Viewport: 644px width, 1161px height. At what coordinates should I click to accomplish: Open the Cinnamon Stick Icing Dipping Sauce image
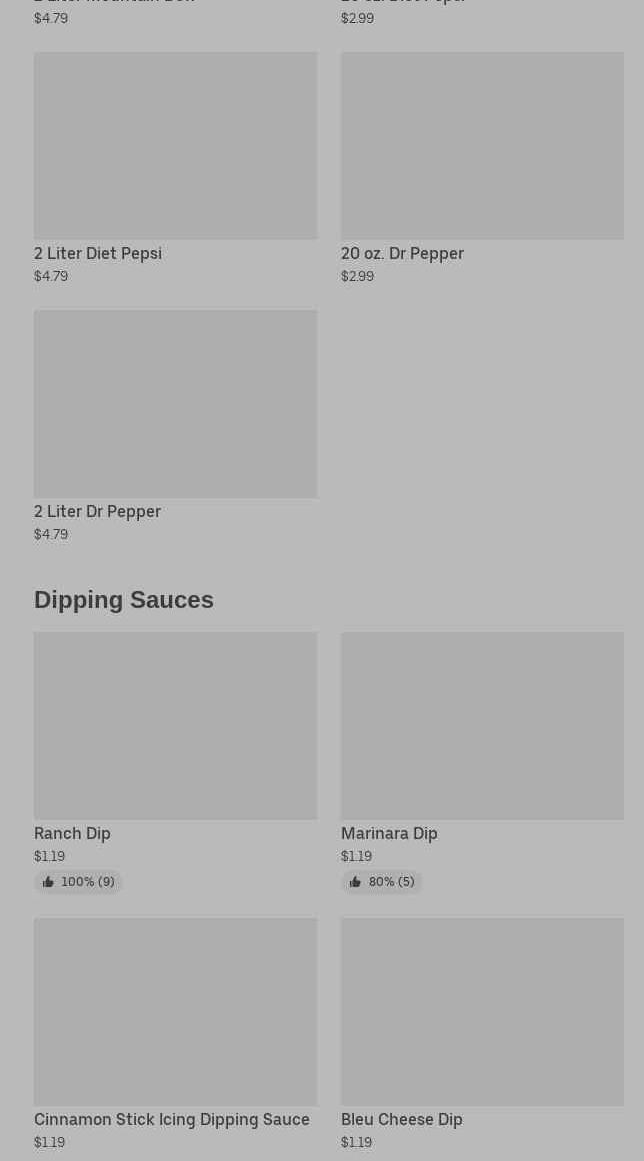coord(175,1012)
